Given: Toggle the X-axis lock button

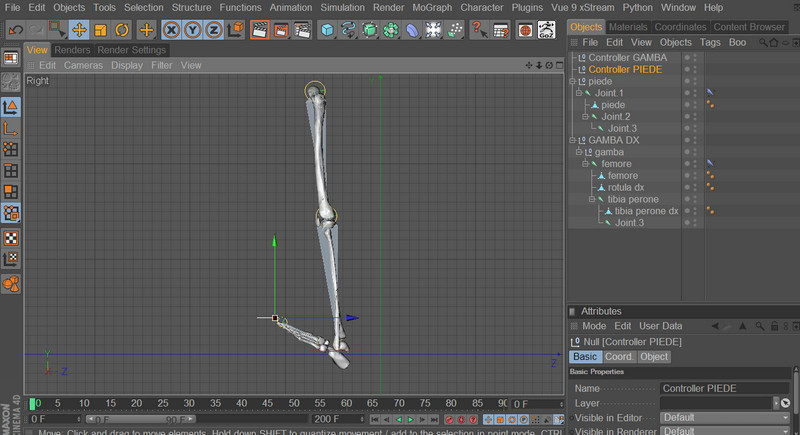Looking at the screenshot, I should (172, 30).
